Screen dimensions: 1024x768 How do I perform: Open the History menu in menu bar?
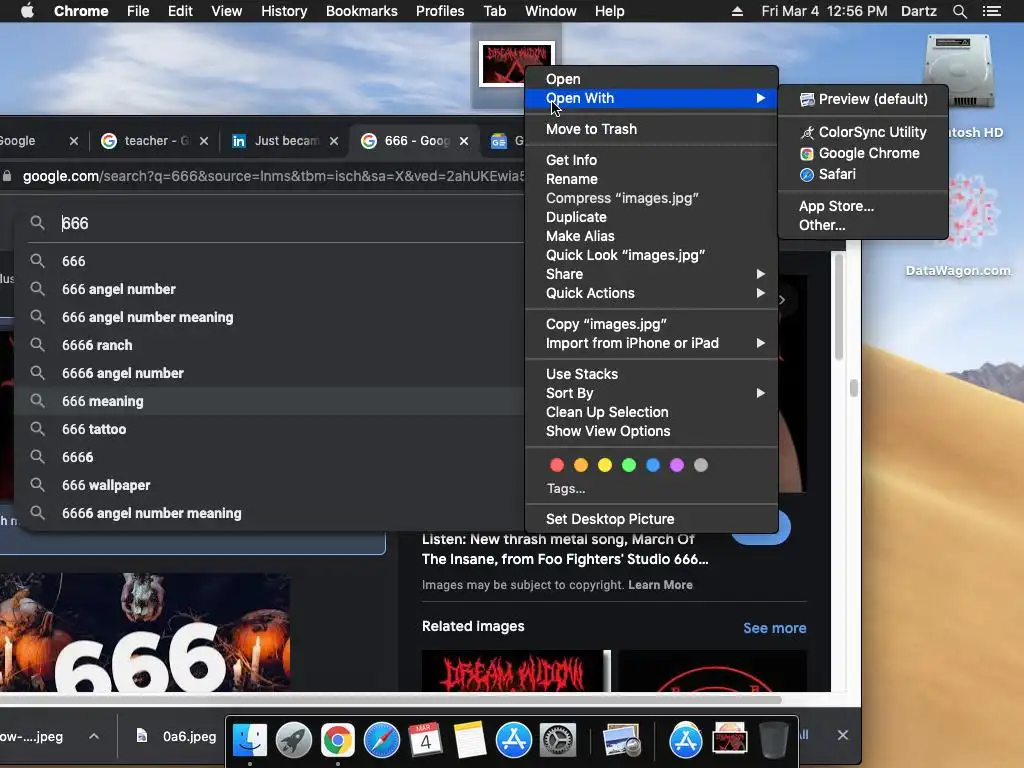284,11
